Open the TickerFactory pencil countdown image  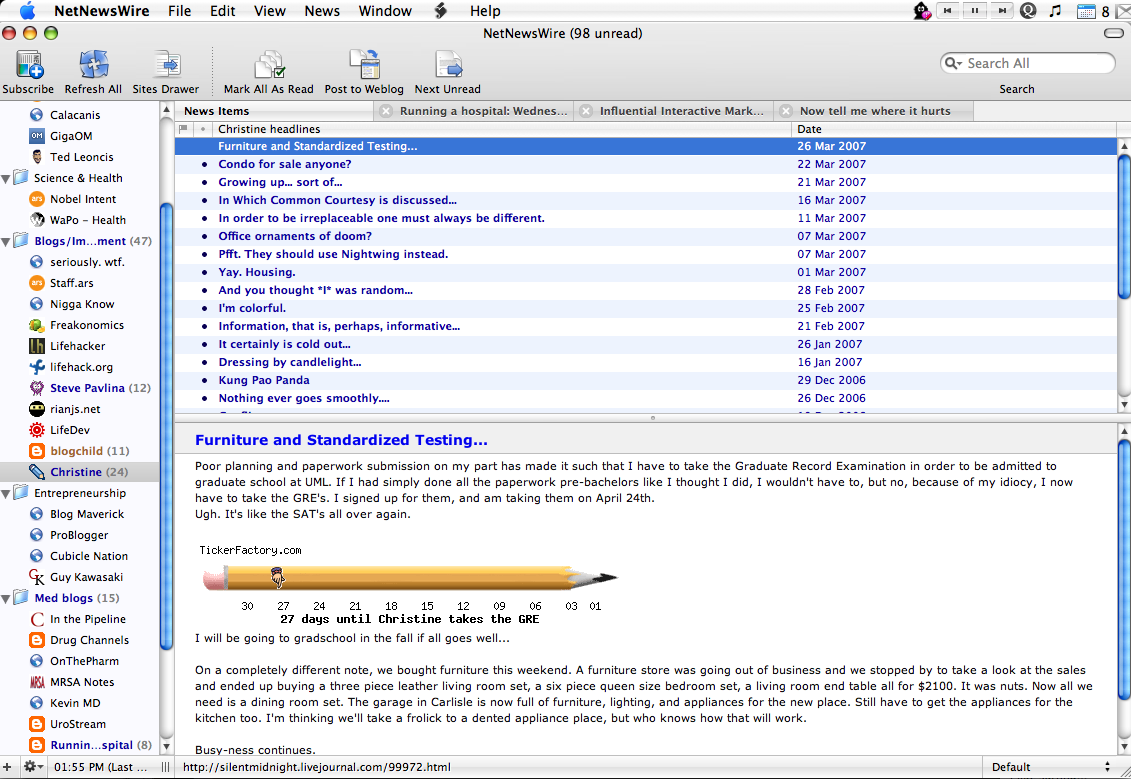(x=409, y=584)
